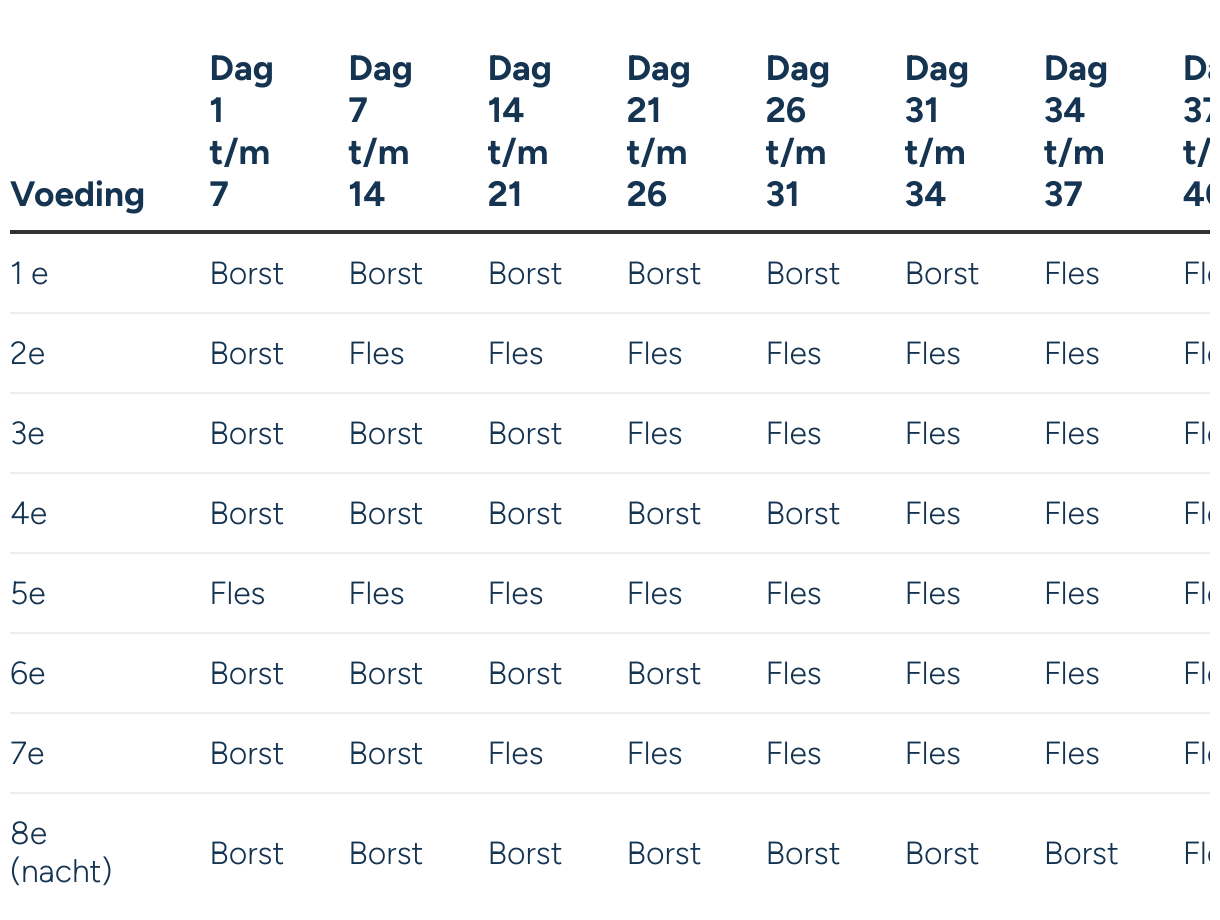Click Borst in row 6e, Dag 21 column

click(664, 674)
